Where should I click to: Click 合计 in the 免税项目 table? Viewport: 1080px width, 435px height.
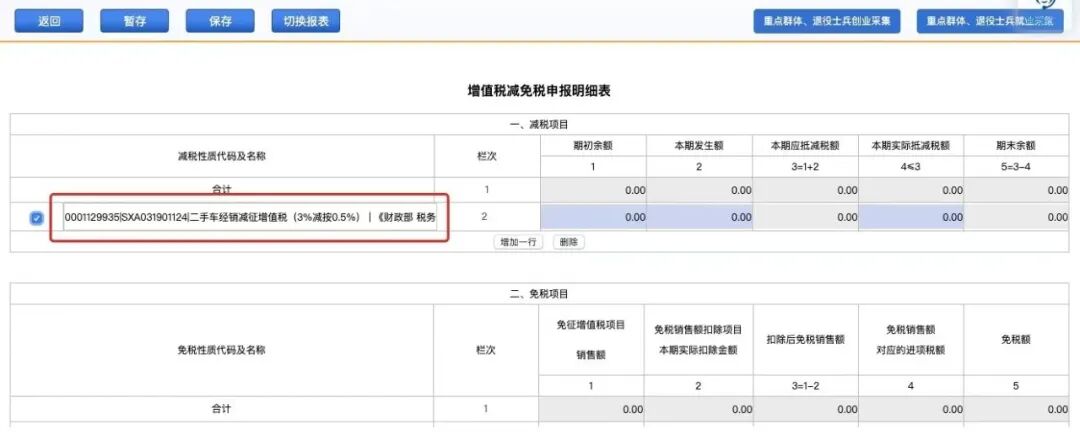tap(222, 409)
